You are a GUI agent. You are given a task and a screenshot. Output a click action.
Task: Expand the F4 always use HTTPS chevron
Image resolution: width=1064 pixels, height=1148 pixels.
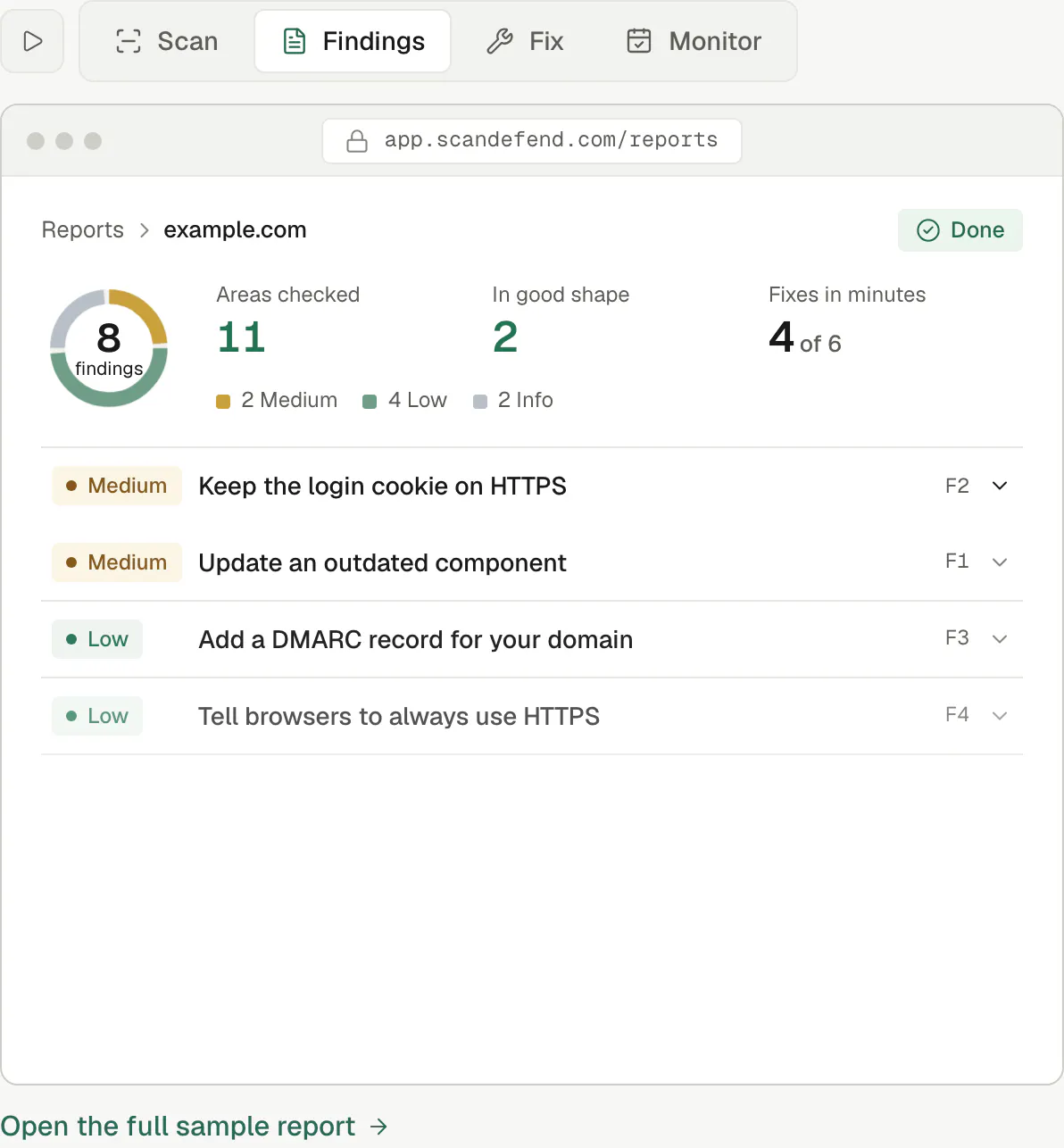(x=1000, y=716)
